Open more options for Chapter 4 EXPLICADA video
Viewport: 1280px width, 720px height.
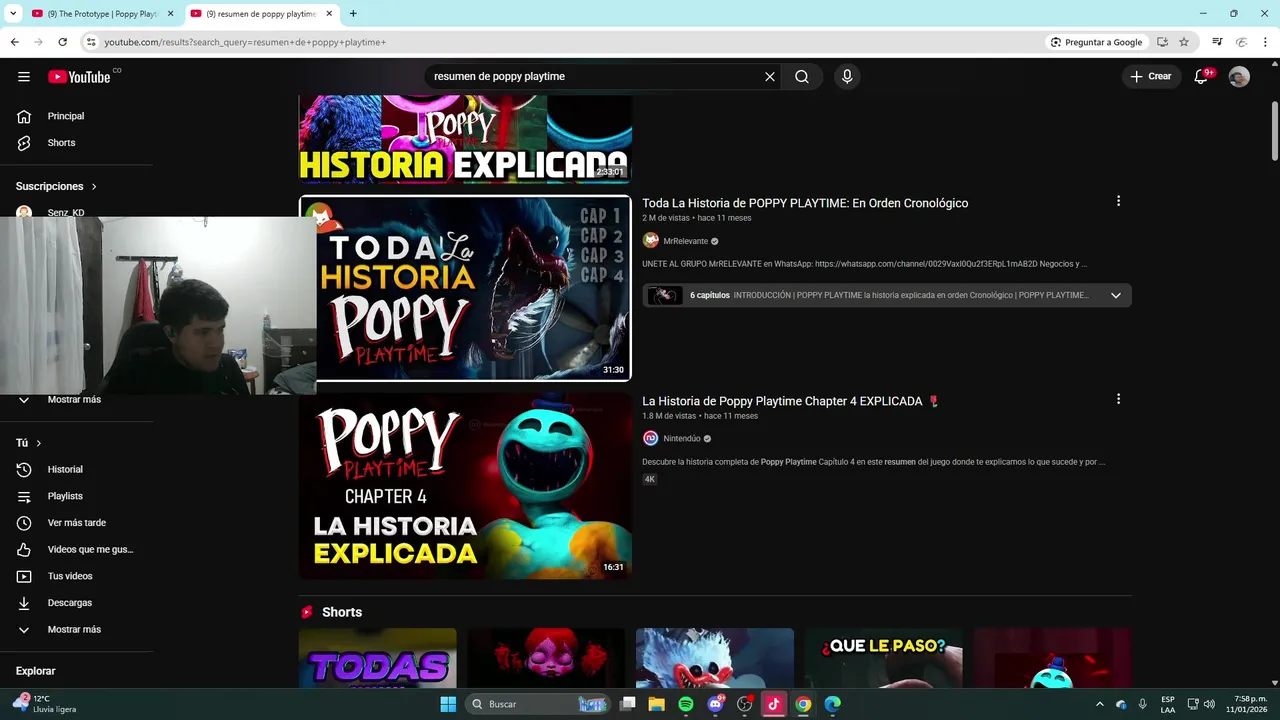(x=1118, y=399)
